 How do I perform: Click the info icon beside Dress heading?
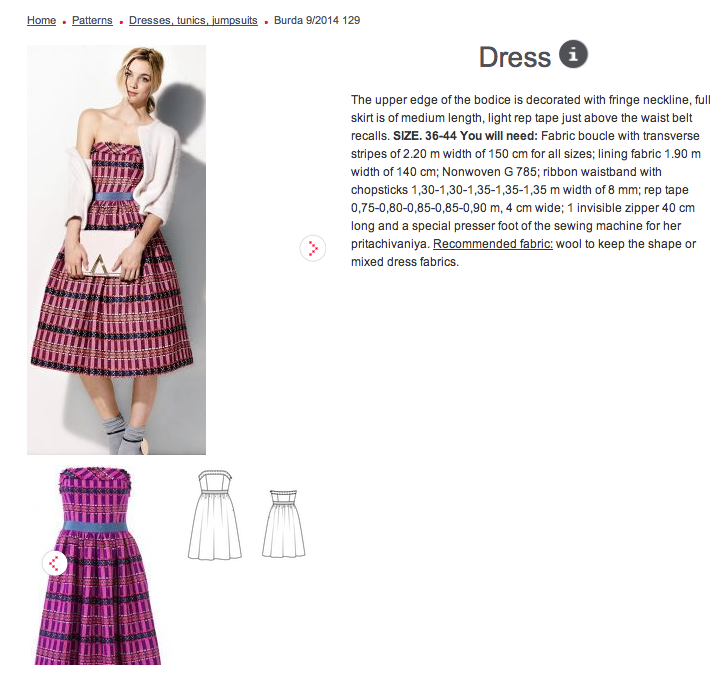click(573, 54)
